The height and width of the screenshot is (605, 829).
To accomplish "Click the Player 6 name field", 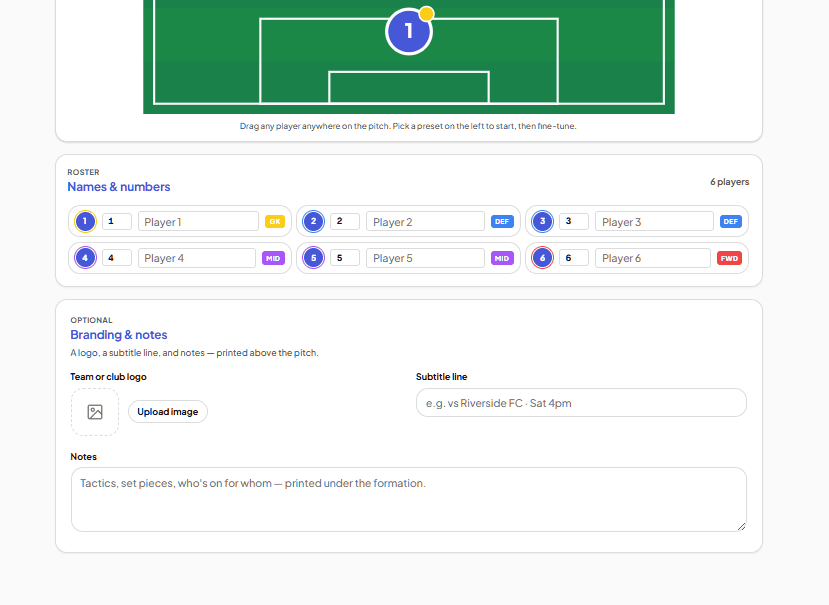I will pos(653,258).
